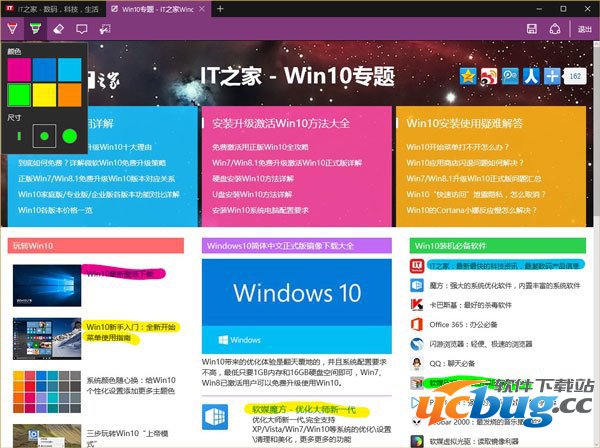
Task: Open Win10开始菜单打不开怎么办 link
Action: point(458,147)
